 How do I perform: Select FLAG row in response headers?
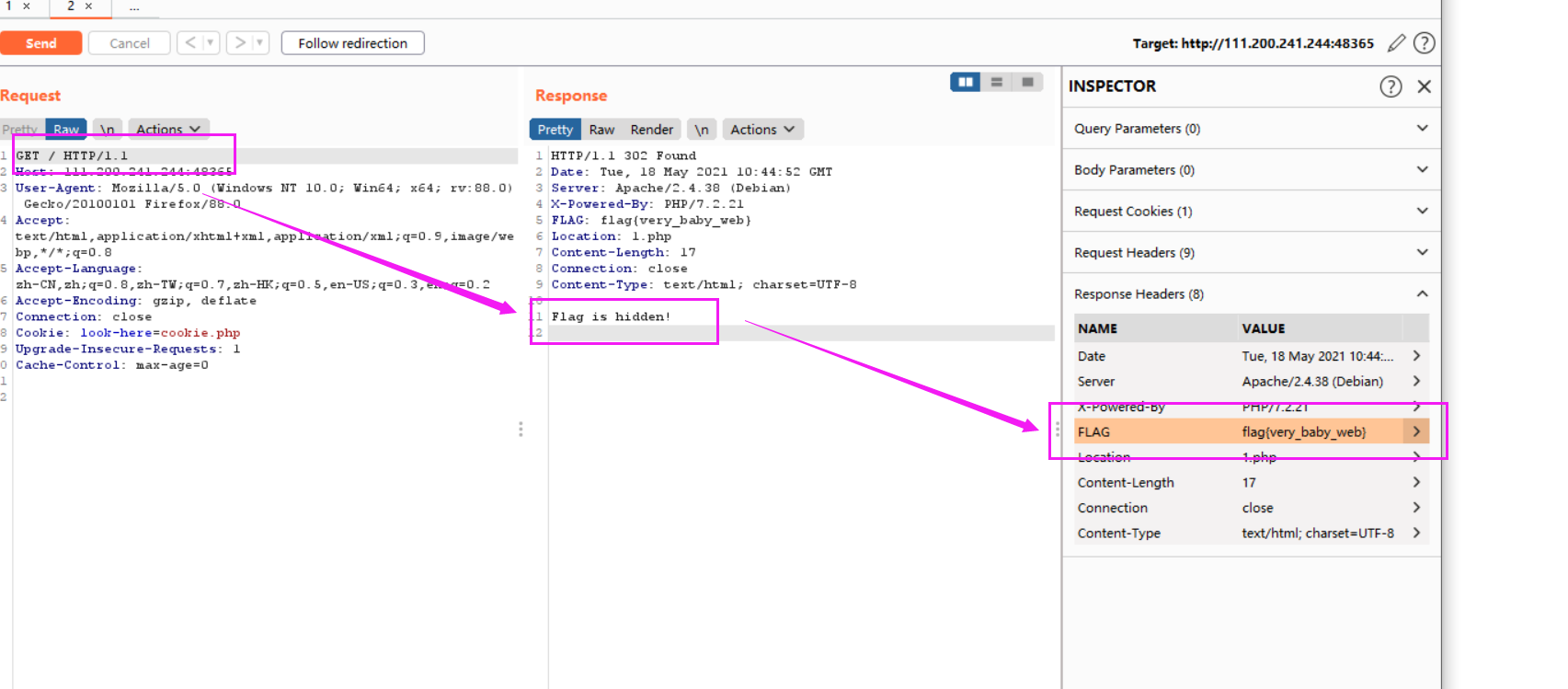[x=1251, y=431]
